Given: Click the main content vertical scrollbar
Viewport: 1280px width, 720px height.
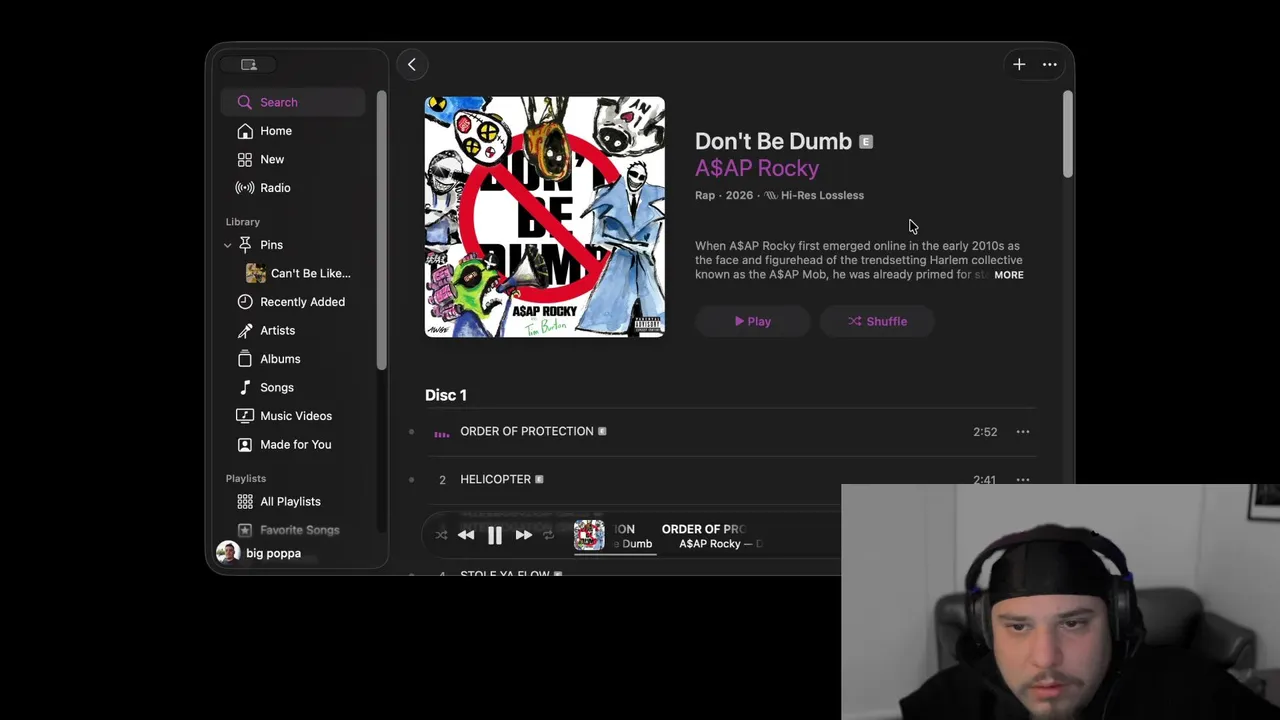Looking at the screenshot, I should (1068, 135).
